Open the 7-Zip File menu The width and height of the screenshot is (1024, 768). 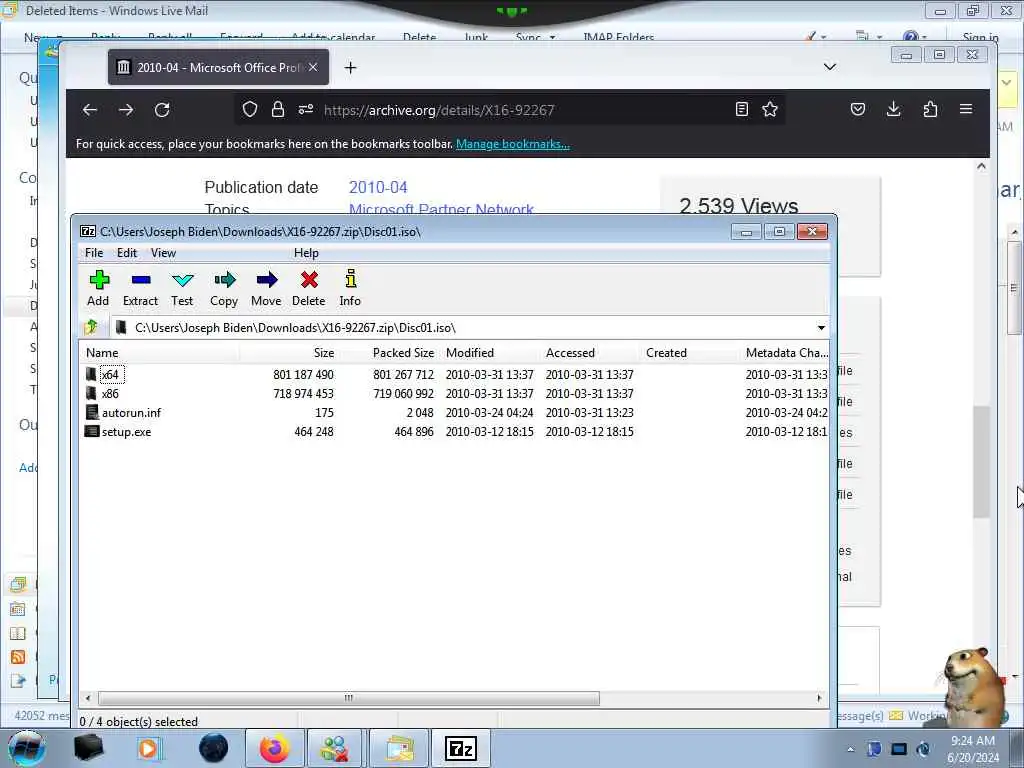(94, 253)
